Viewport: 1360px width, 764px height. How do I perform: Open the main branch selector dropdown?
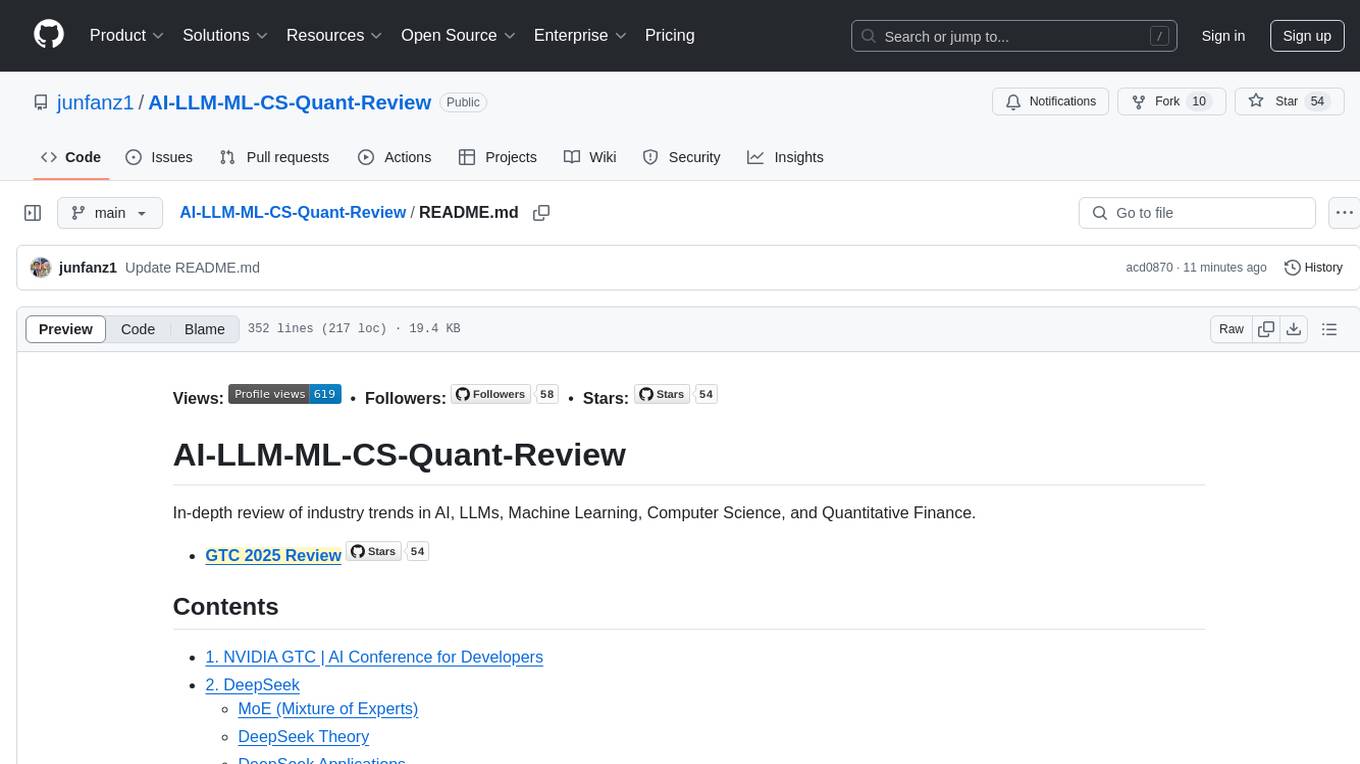tap(110, 213)
